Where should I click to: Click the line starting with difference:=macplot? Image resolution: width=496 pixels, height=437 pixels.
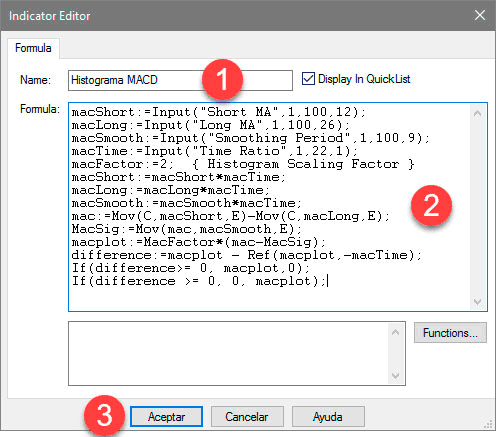point(247,255)
